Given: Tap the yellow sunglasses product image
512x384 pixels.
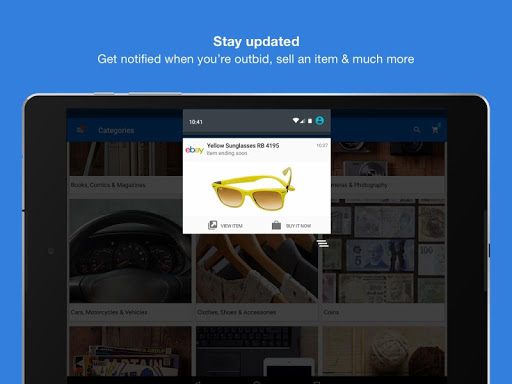Looking at the screenshot, I should pyautogui.click(x=253, y=189).
